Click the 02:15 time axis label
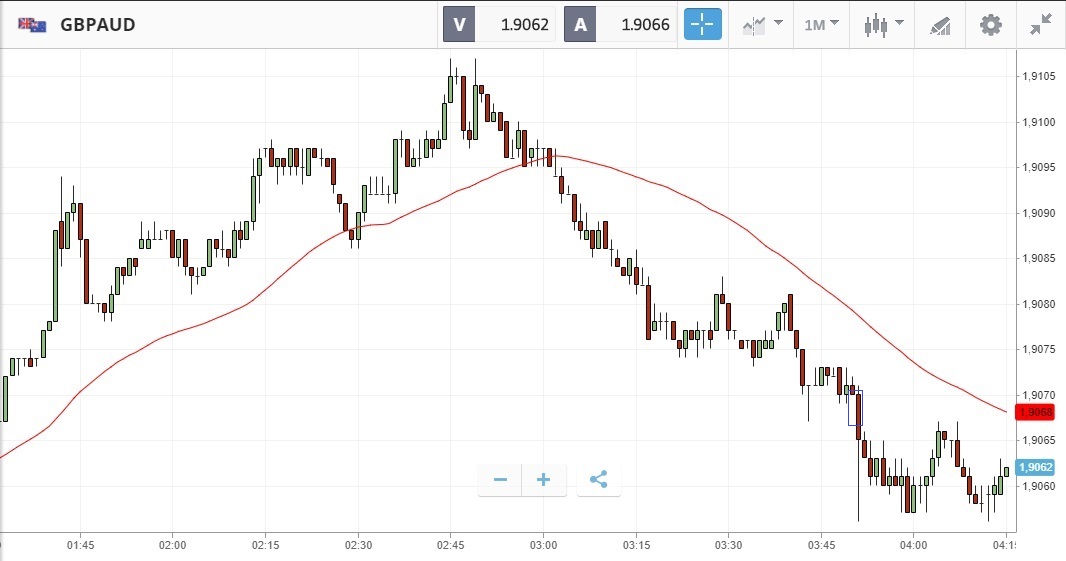Image resolution: width=1066 pixels, height=561 pixels. [265, 545]
